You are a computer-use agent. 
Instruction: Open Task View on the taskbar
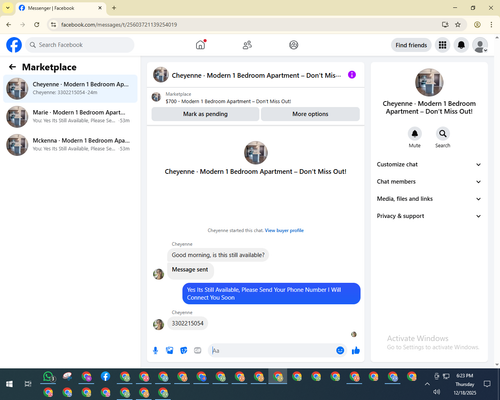pyautogui.click(x=28, y=384)
